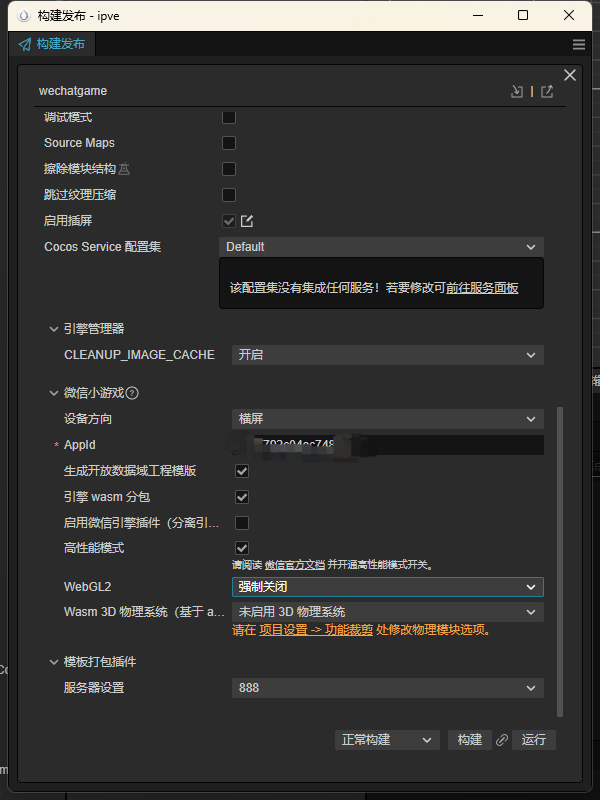Open the hamburger menu in the panel tab bar
Screen dimensions: 600x800
tap(579, 44)
